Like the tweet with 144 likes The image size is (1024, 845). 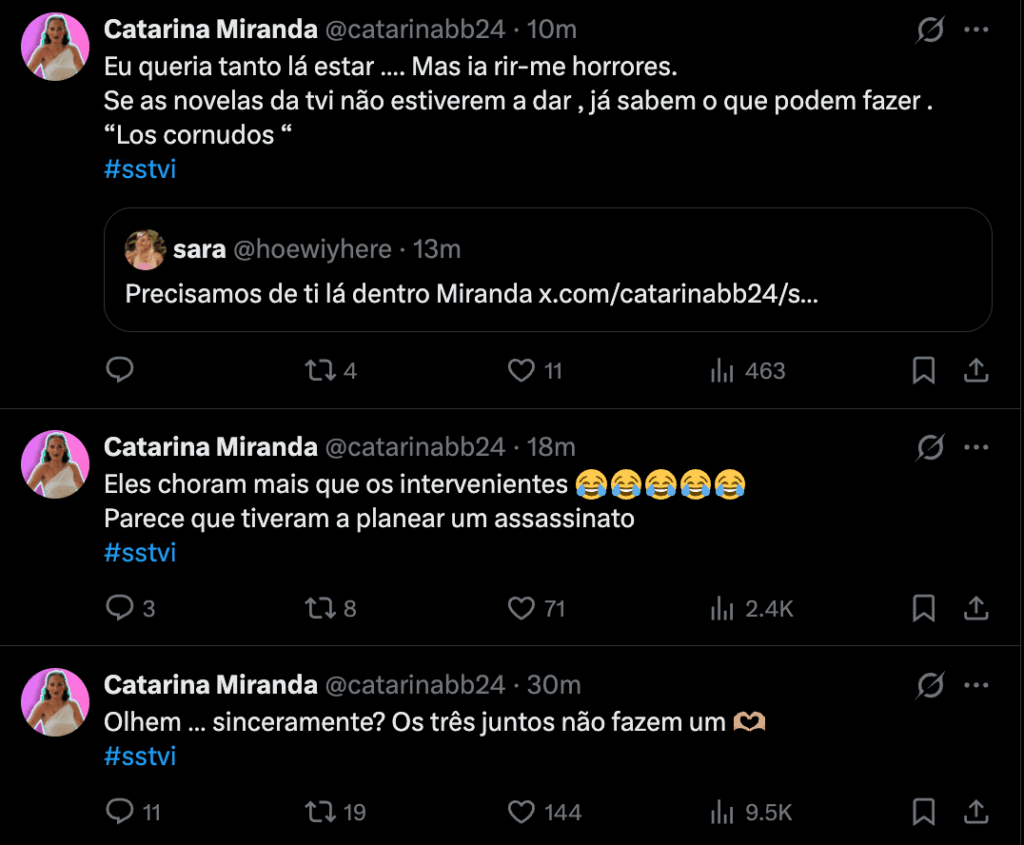pos(521,812)
